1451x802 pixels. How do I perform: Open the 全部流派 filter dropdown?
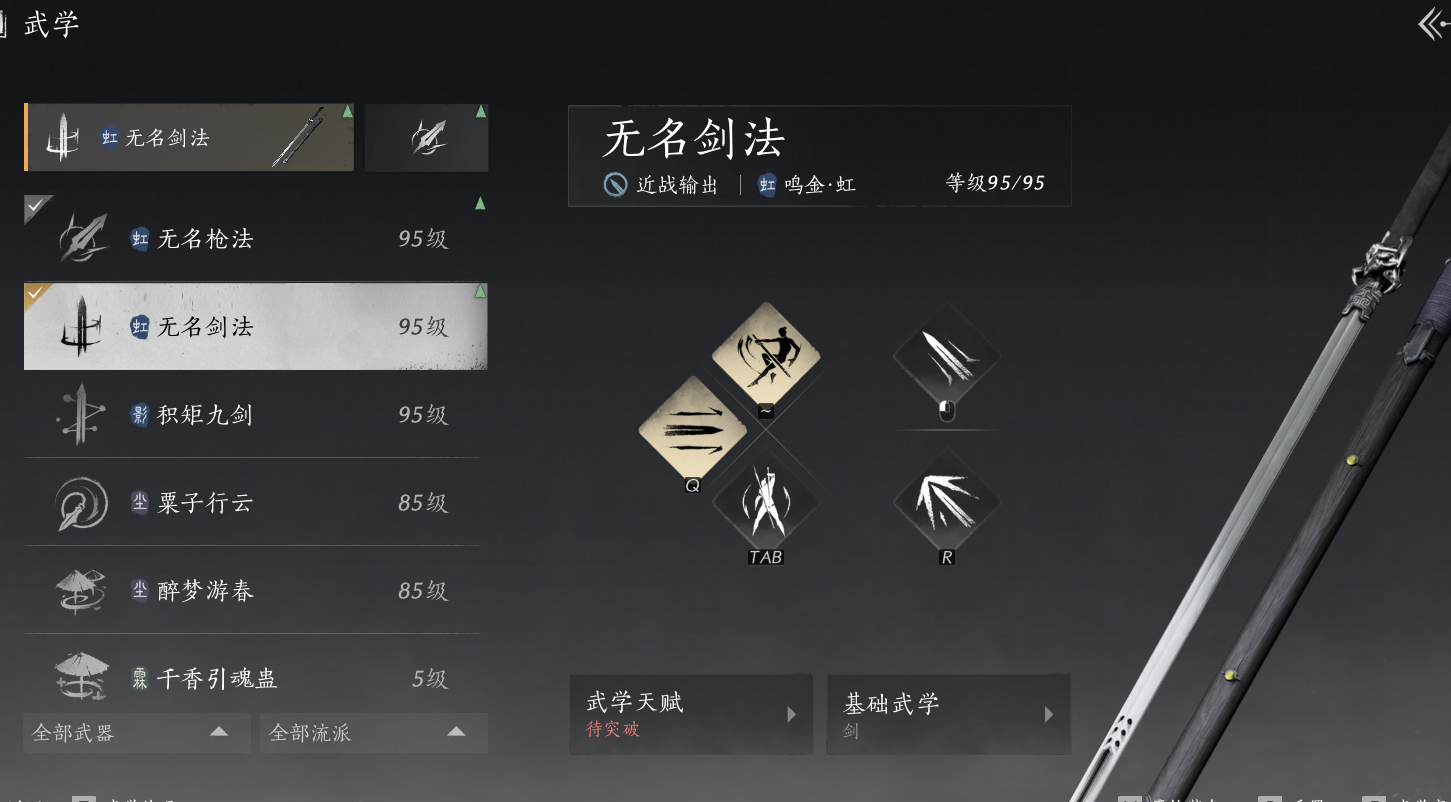point(374,733)
